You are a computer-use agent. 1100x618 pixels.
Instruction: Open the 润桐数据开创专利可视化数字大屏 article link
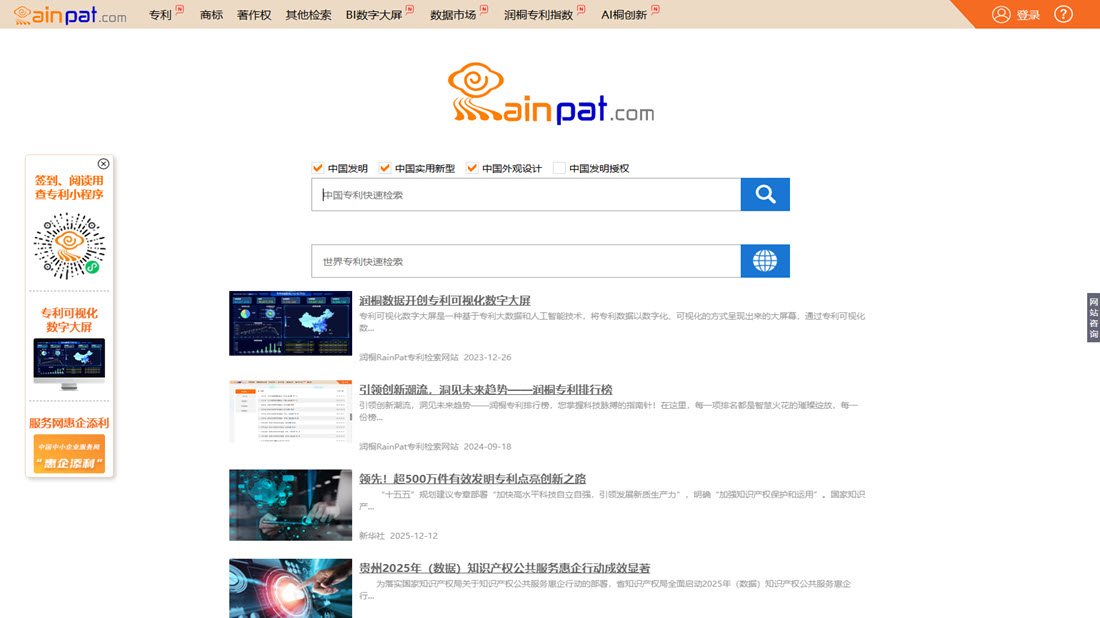(x=445, y=300)
